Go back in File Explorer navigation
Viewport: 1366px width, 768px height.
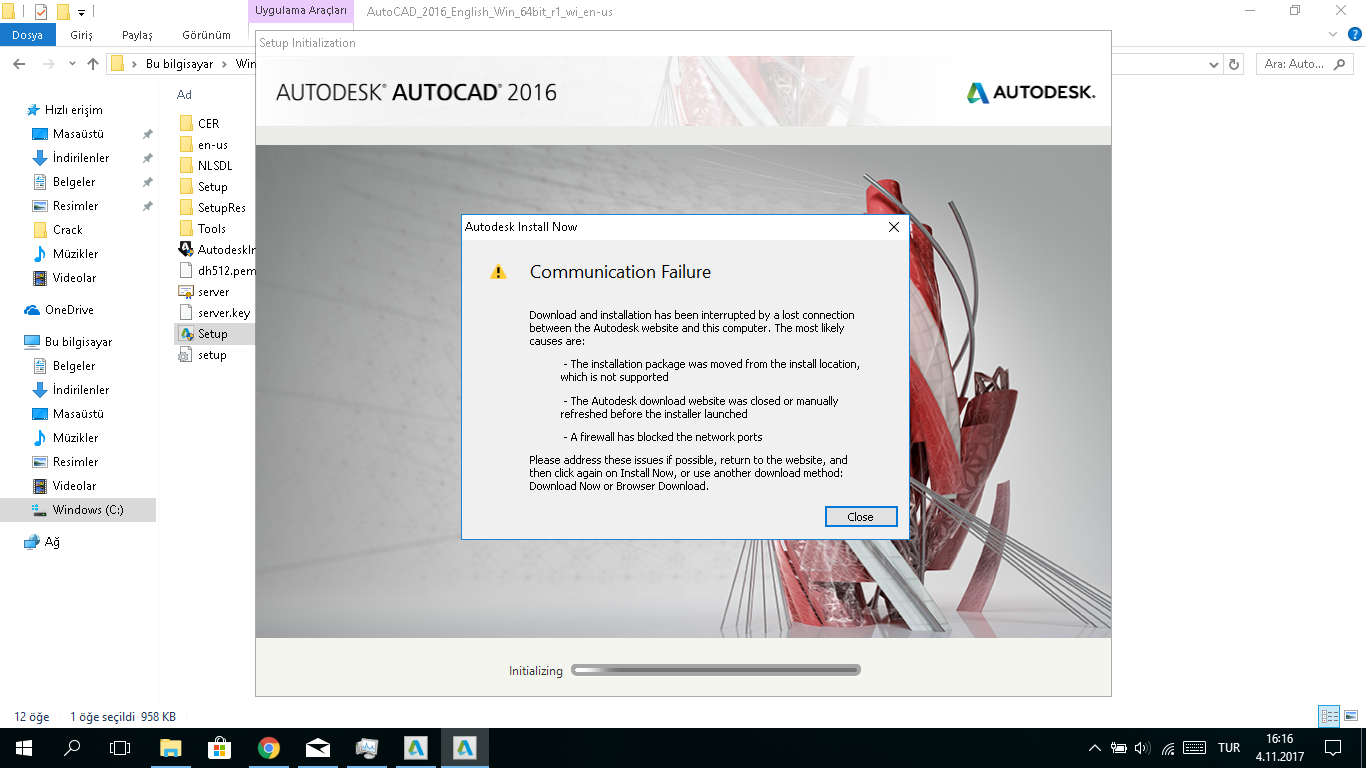19,64
